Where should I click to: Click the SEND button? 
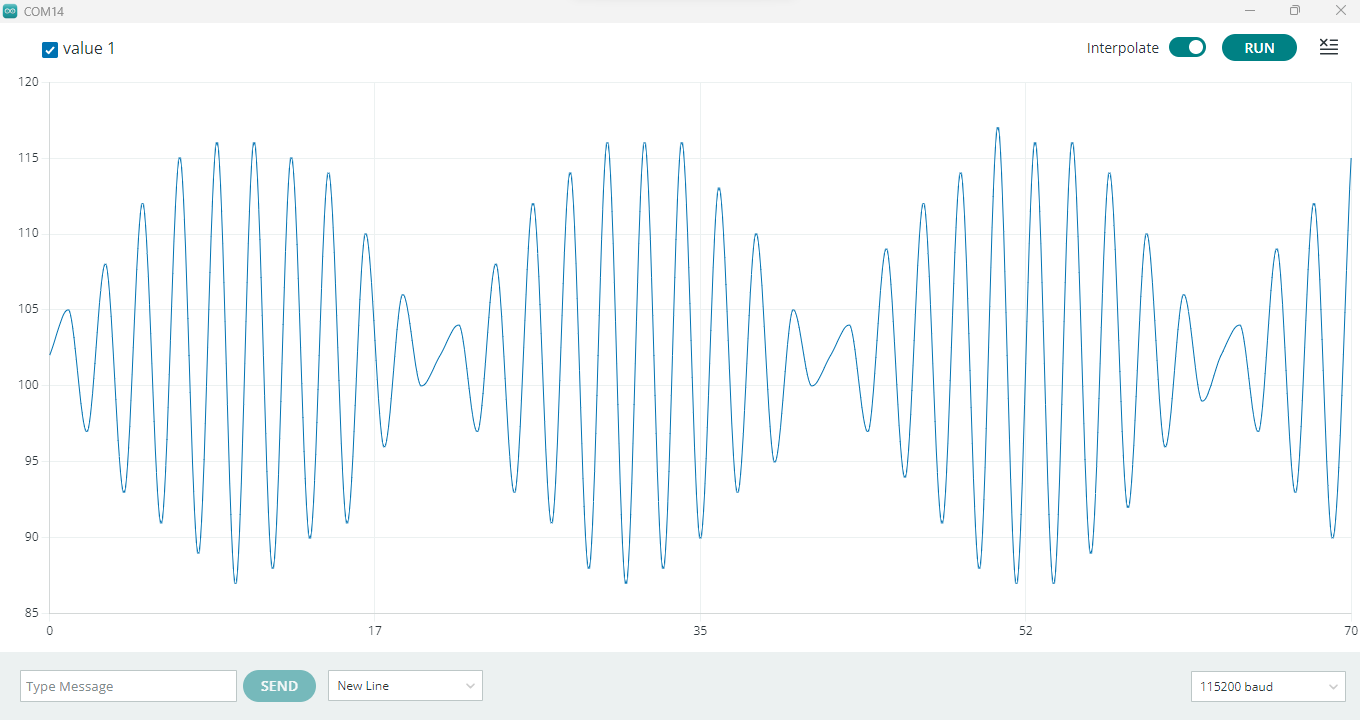pos(279,686)
